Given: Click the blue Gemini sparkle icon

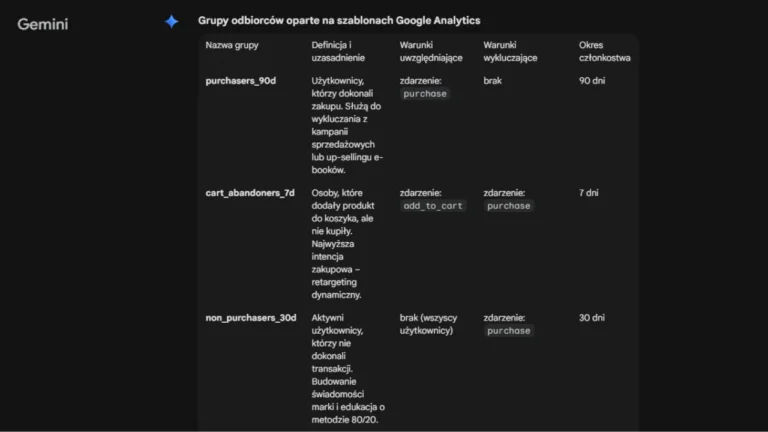Looking at the screenshot, I should pyautogui.click(x=171, y=22).
